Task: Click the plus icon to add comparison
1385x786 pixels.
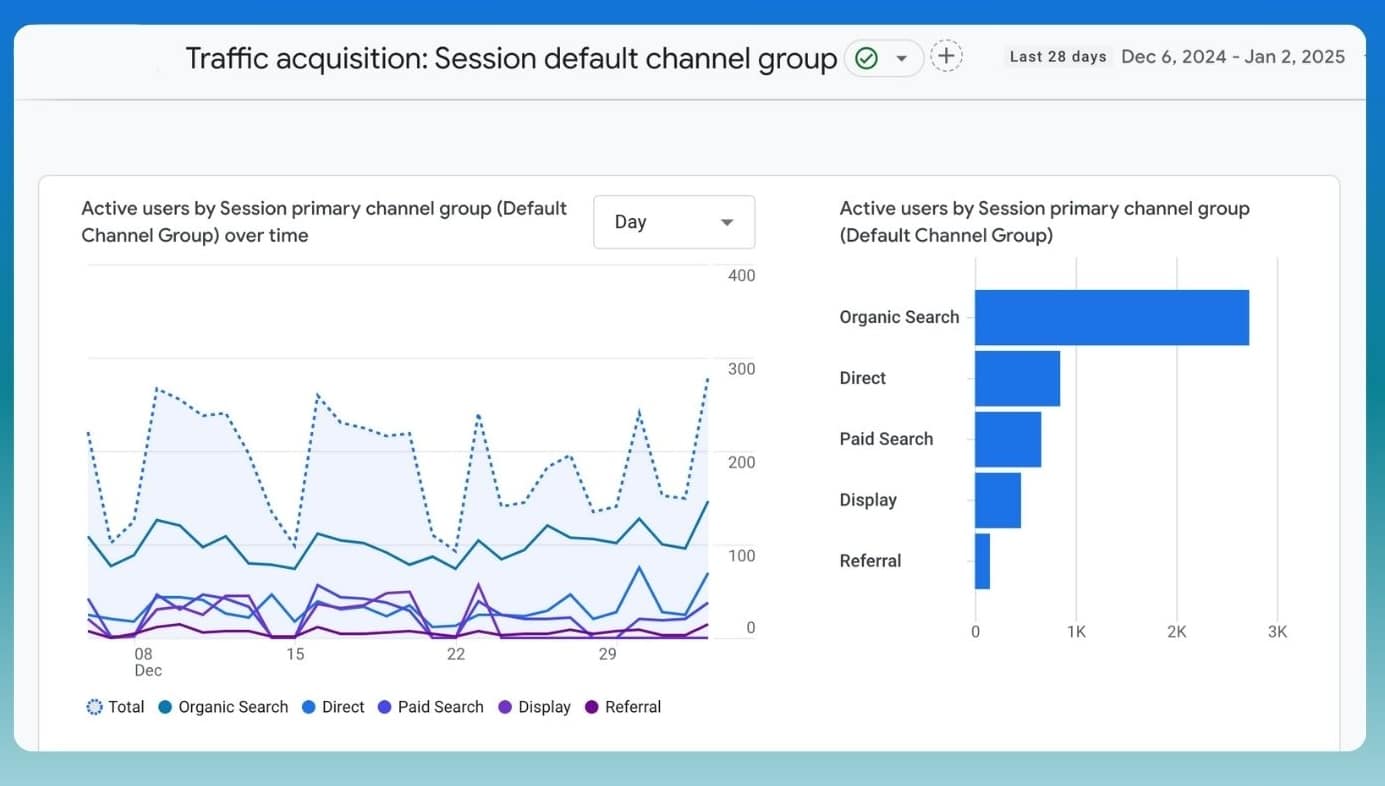Action: point(946,56)
